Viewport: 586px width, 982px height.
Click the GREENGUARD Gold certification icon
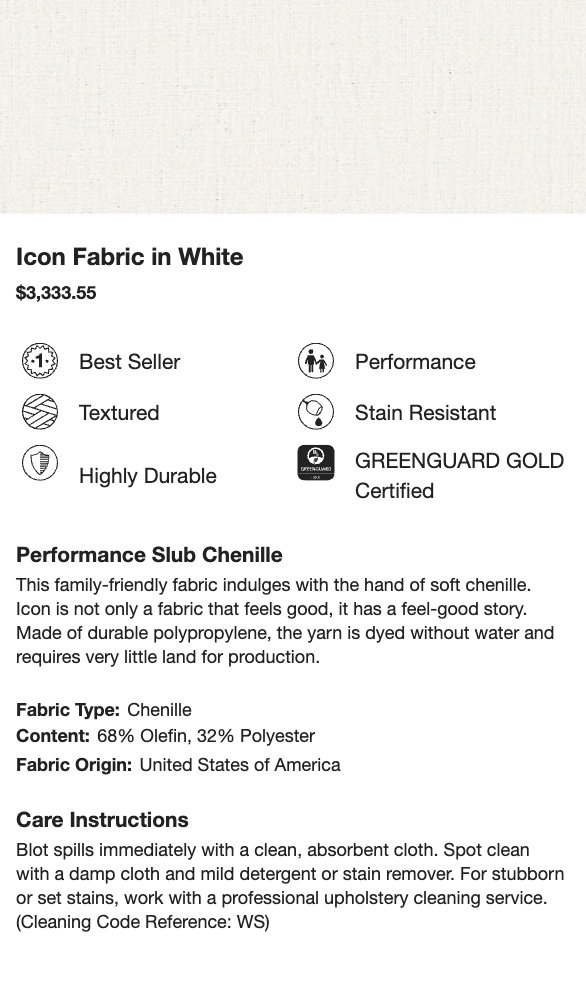point(316,463)
